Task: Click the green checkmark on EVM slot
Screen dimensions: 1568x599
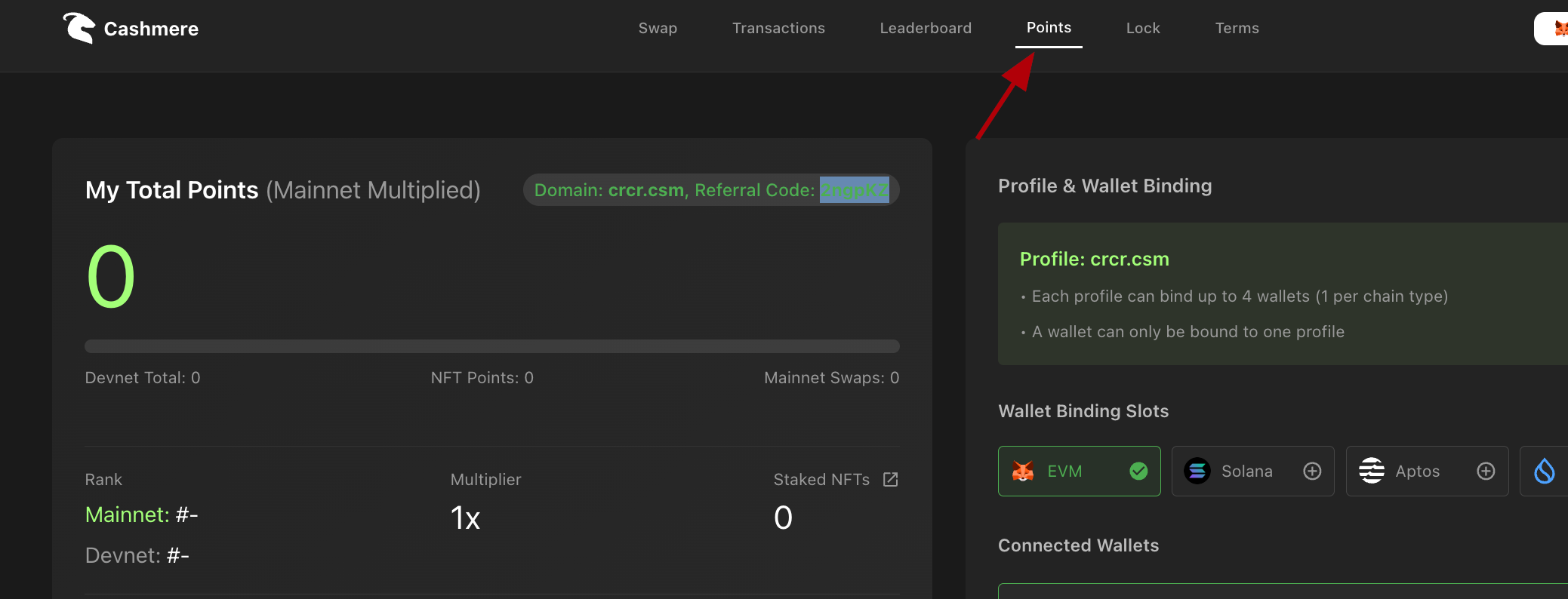Action: point(1138,472)
